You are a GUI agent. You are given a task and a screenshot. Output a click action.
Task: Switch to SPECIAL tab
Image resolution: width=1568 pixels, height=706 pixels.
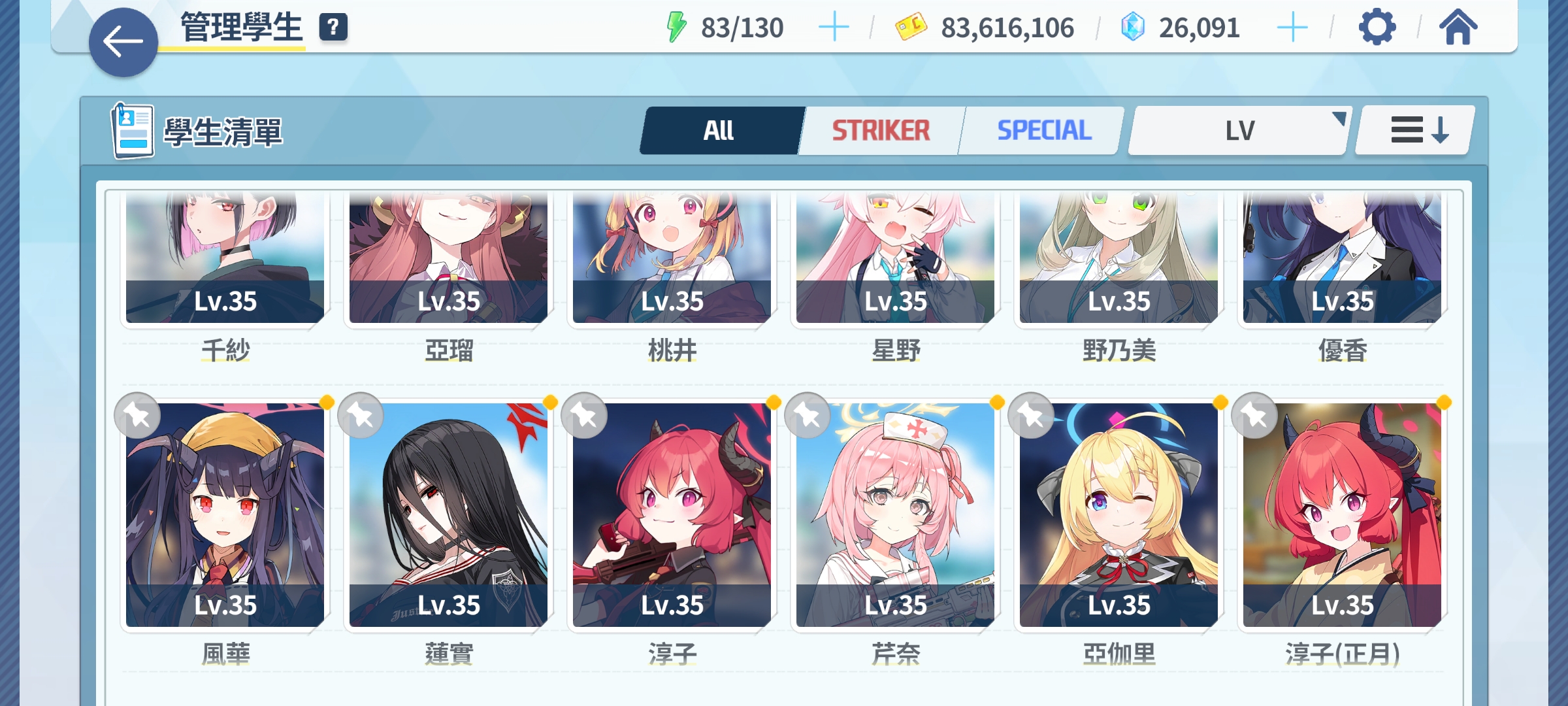point(1044,131)
